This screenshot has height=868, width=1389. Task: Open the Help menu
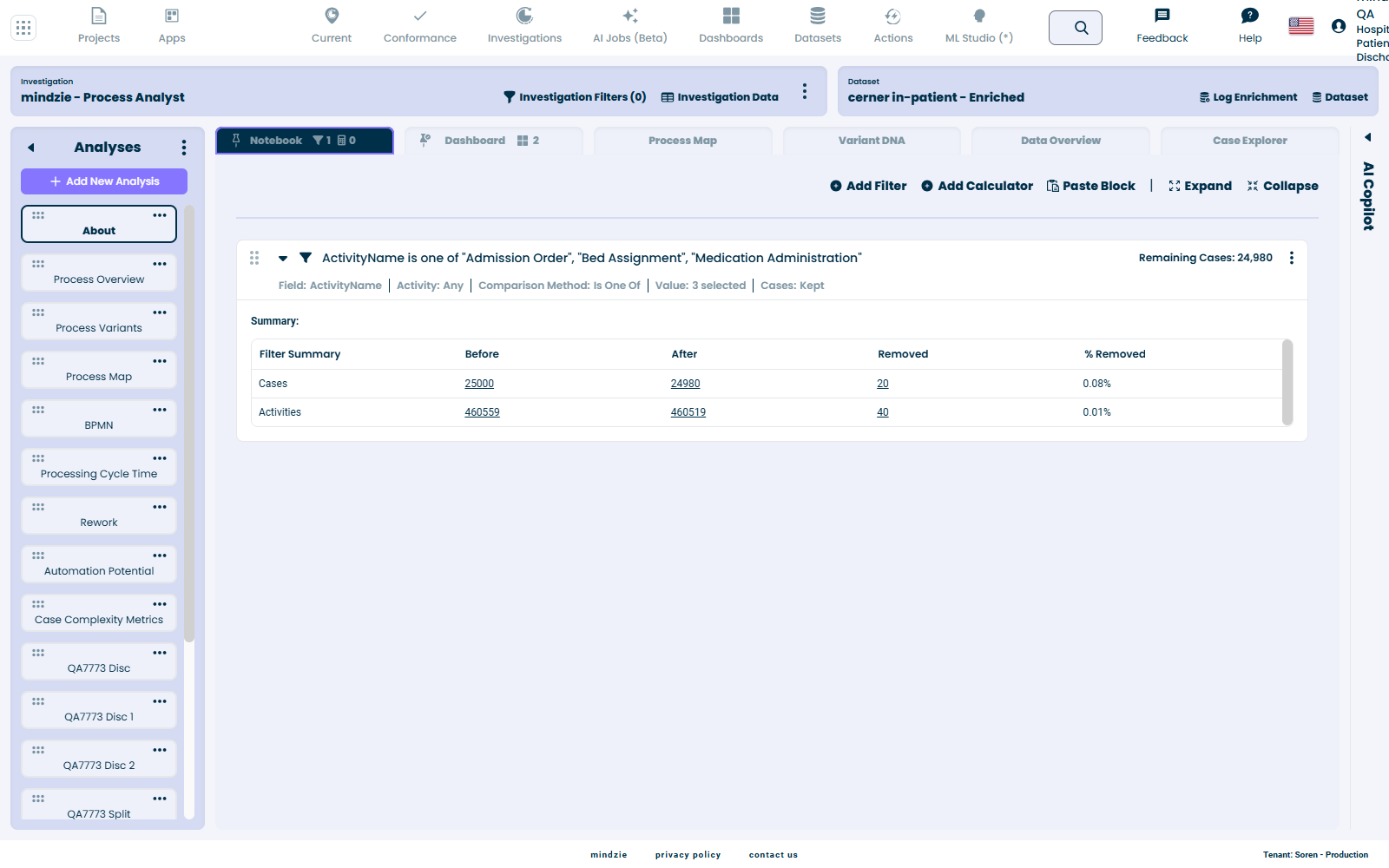(x=1250, y=26)
